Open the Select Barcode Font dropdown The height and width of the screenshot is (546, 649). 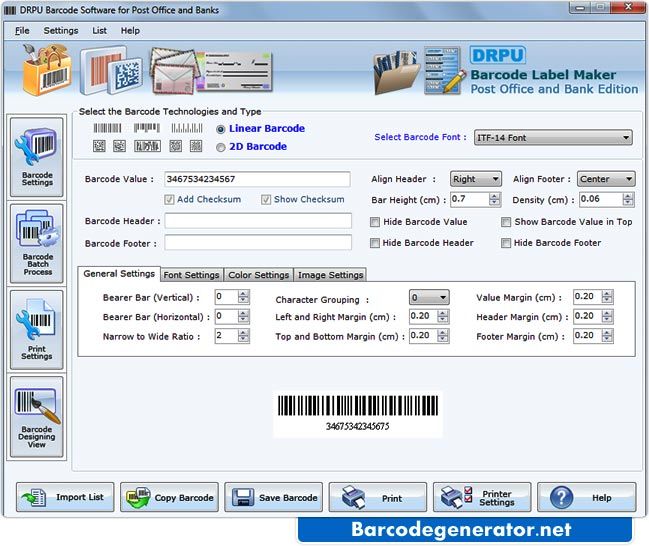click(x=553, y=137)
